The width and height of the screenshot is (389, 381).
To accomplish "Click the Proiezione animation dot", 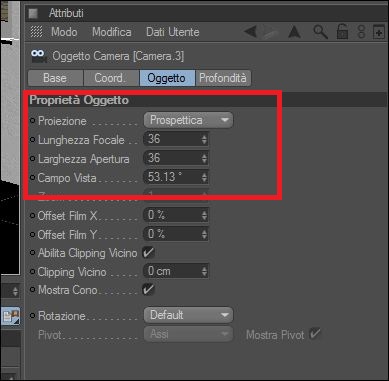I will coord(33,121).
